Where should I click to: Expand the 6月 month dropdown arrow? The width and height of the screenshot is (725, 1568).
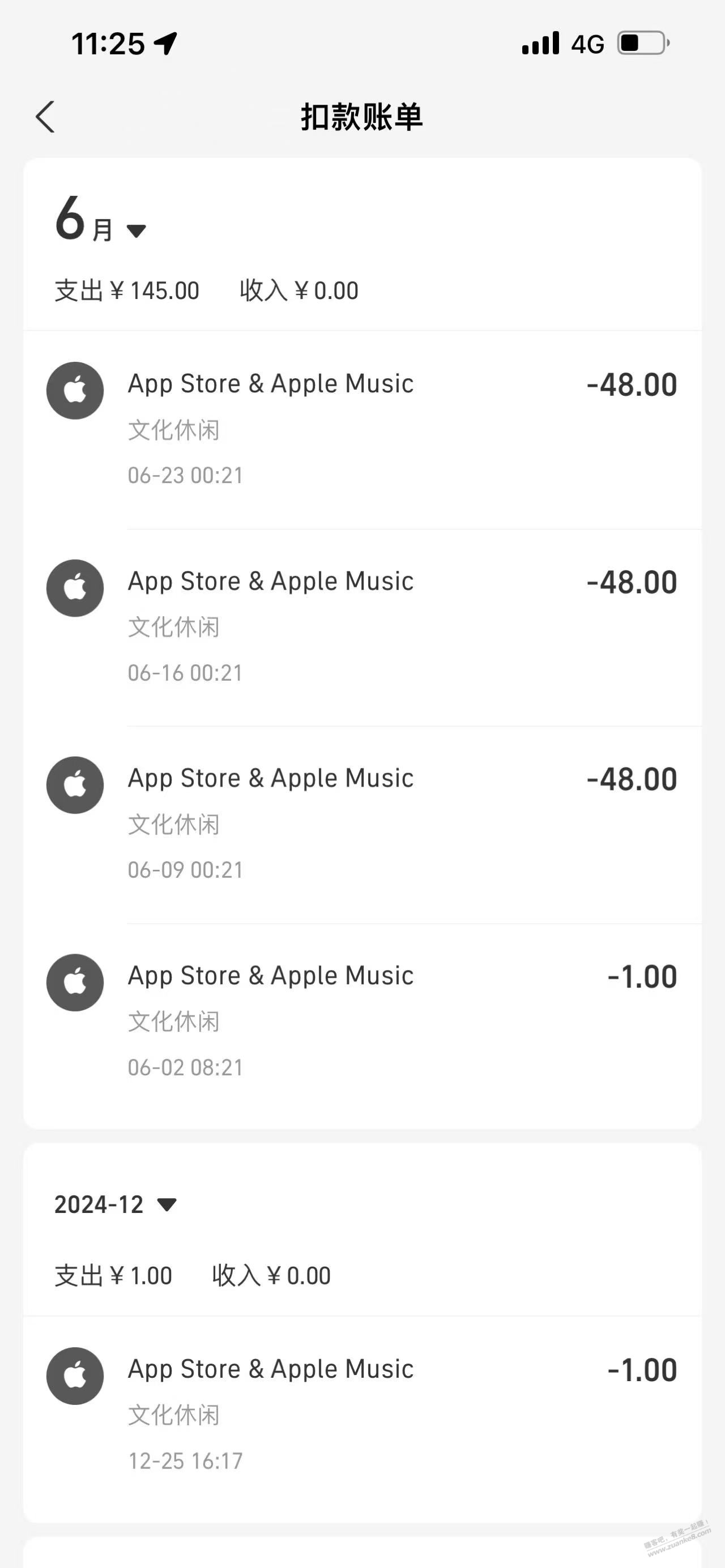(x=137, y=231)
